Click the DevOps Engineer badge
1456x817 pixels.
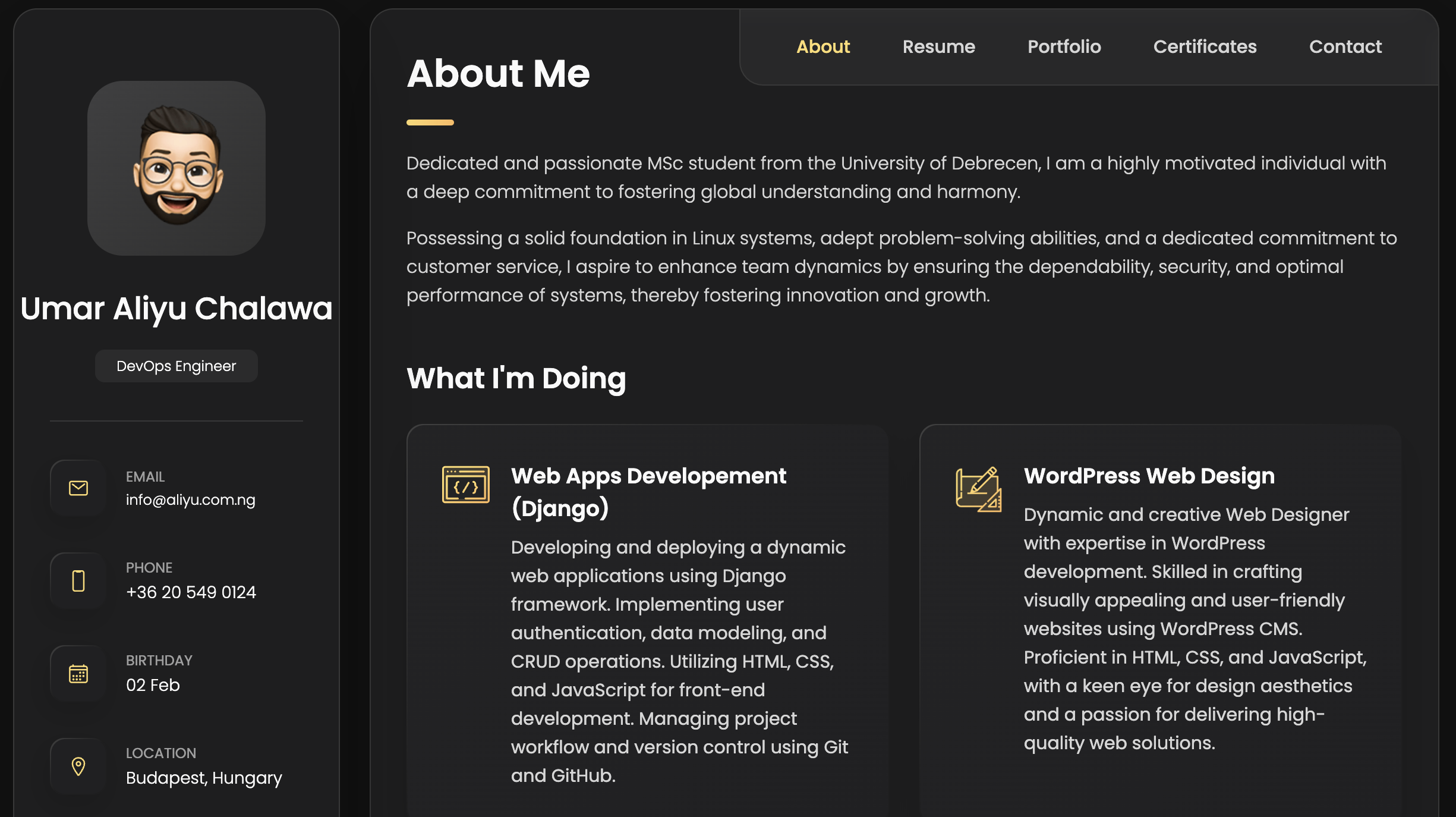tap(177, 366)
